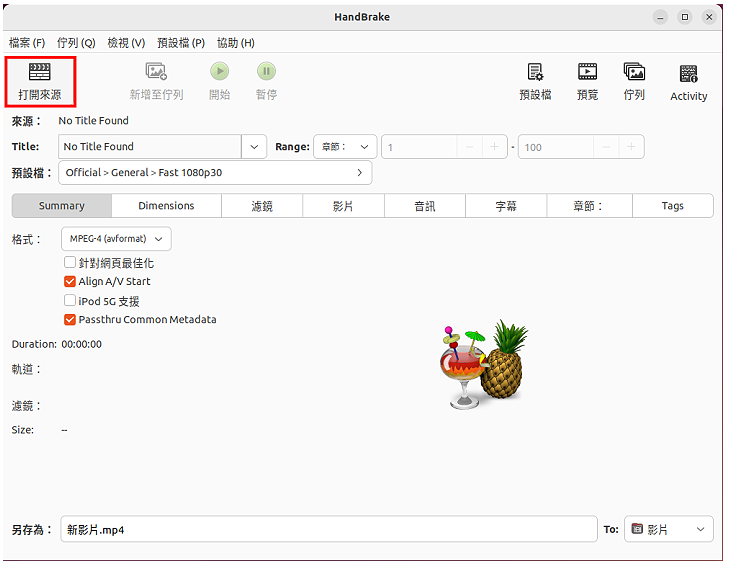Expand the Title dropdown arrow
This screenshot has width=739, height=571.
point(255,147)
